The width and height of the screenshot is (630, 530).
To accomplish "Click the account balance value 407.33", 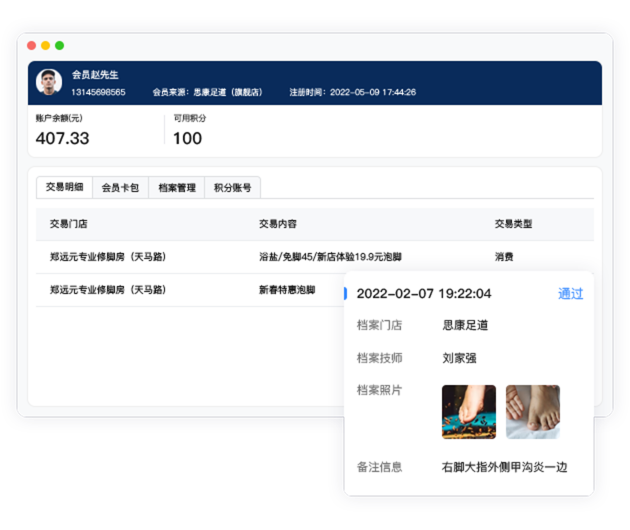I will [x=63, y=139].
